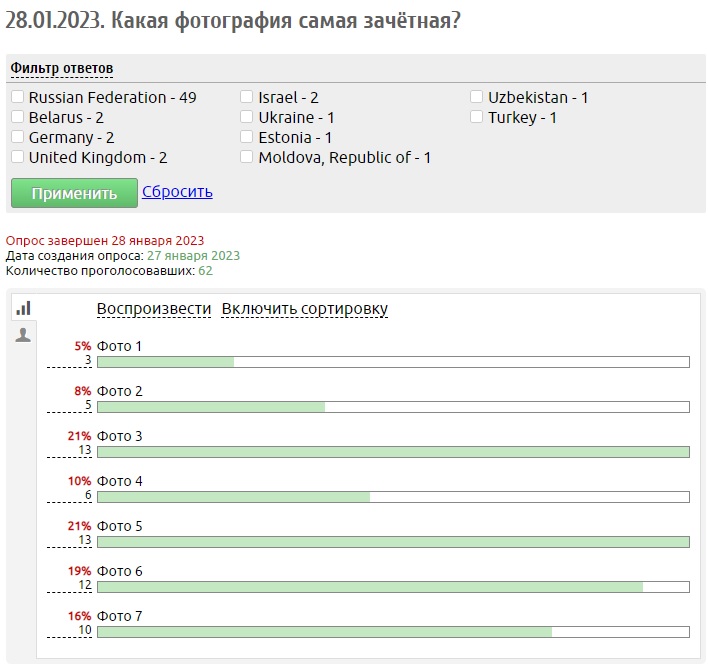This screenshot has height=667, width=708.
Task: Expand the Фильтр ответов header
Action: (x=62, y=68)
